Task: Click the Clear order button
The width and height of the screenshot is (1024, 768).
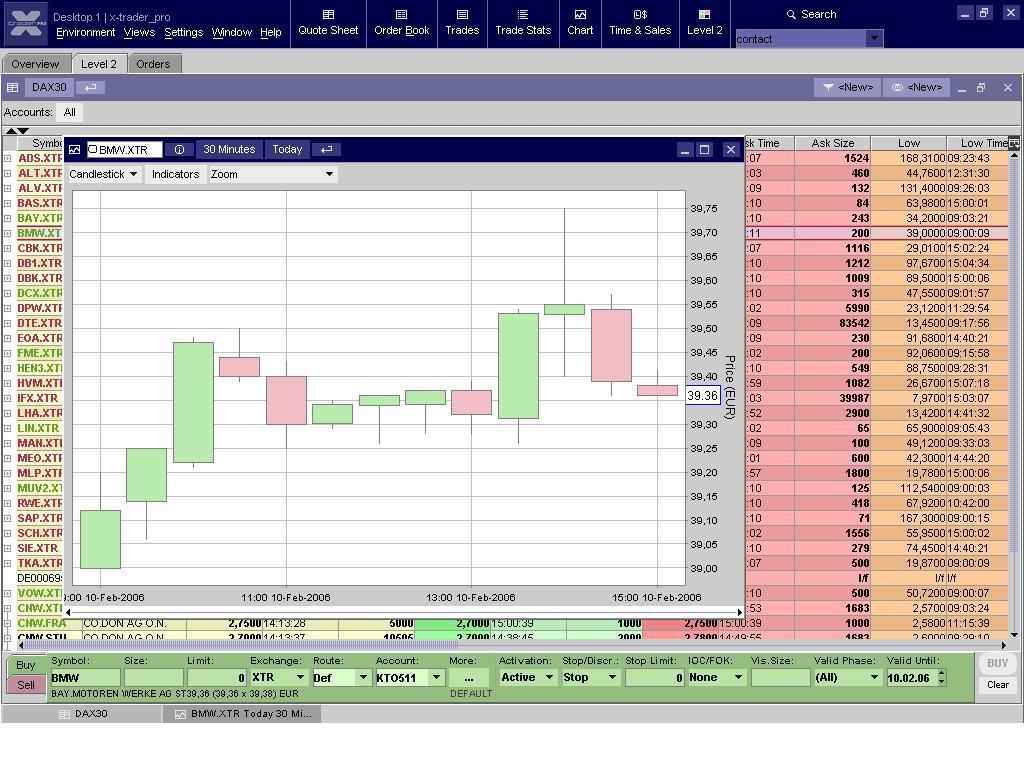Action: (997, 685)
